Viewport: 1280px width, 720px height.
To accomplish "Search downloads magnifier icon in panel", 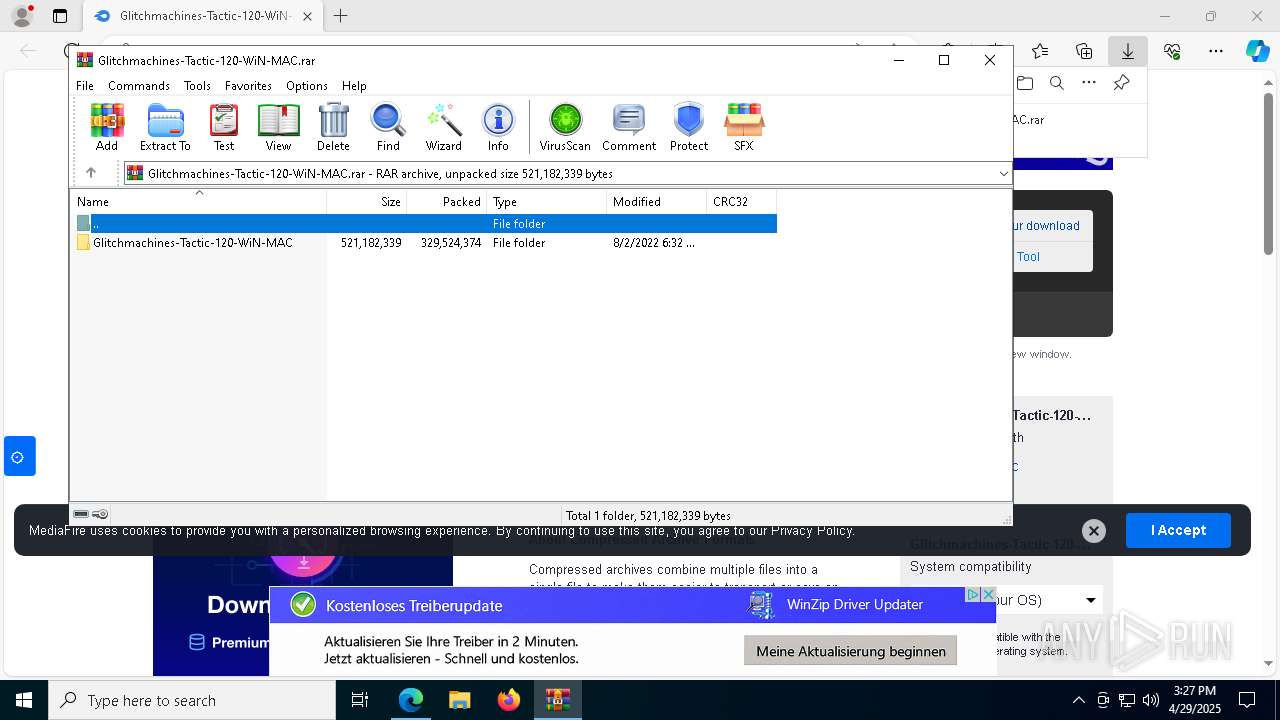I will point(1056,83).
